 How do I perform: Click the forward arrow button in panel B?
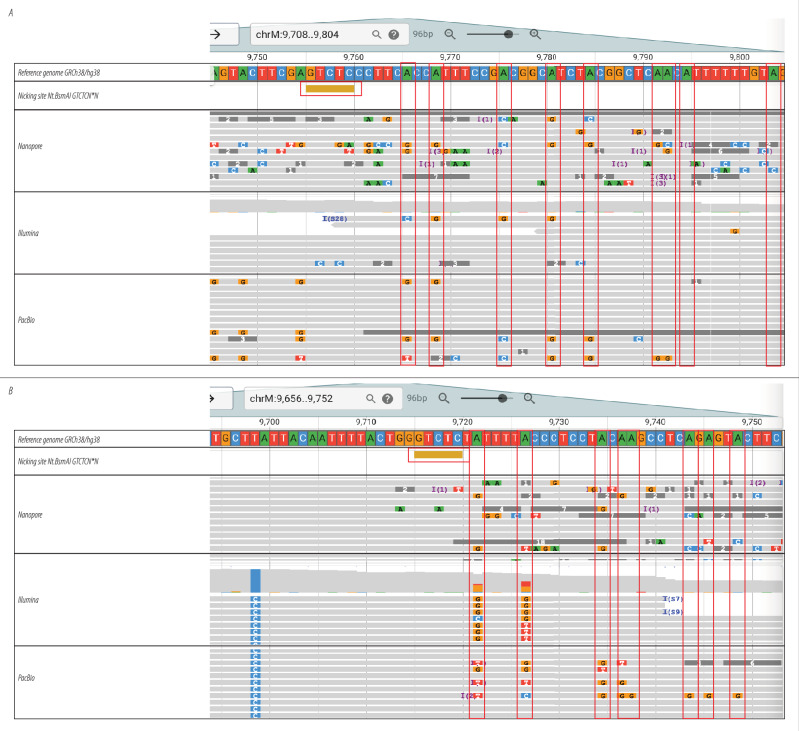[x=212, y=398]
